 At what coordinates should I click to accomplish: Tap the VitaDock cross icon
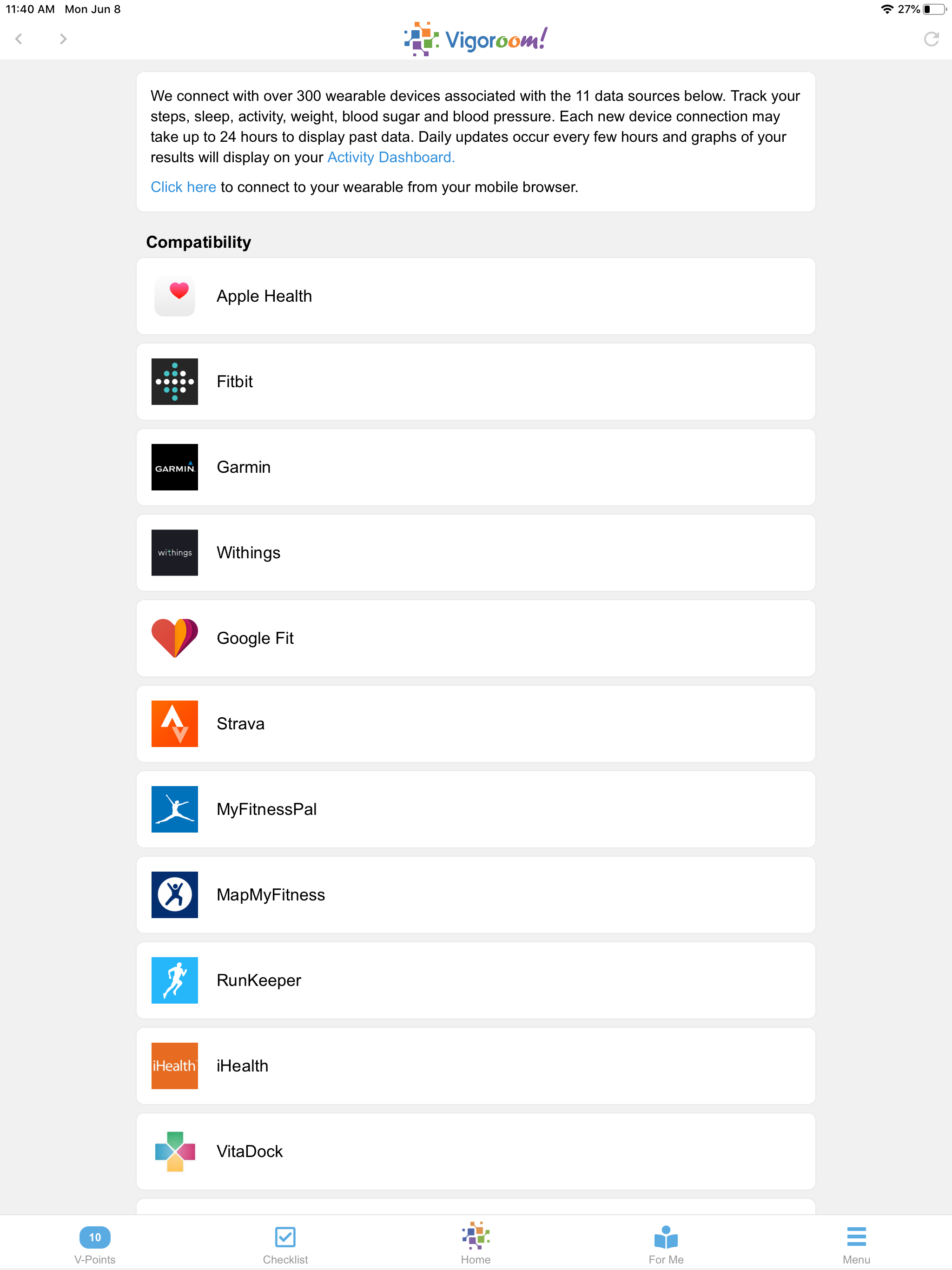[x=175, y=1151]
